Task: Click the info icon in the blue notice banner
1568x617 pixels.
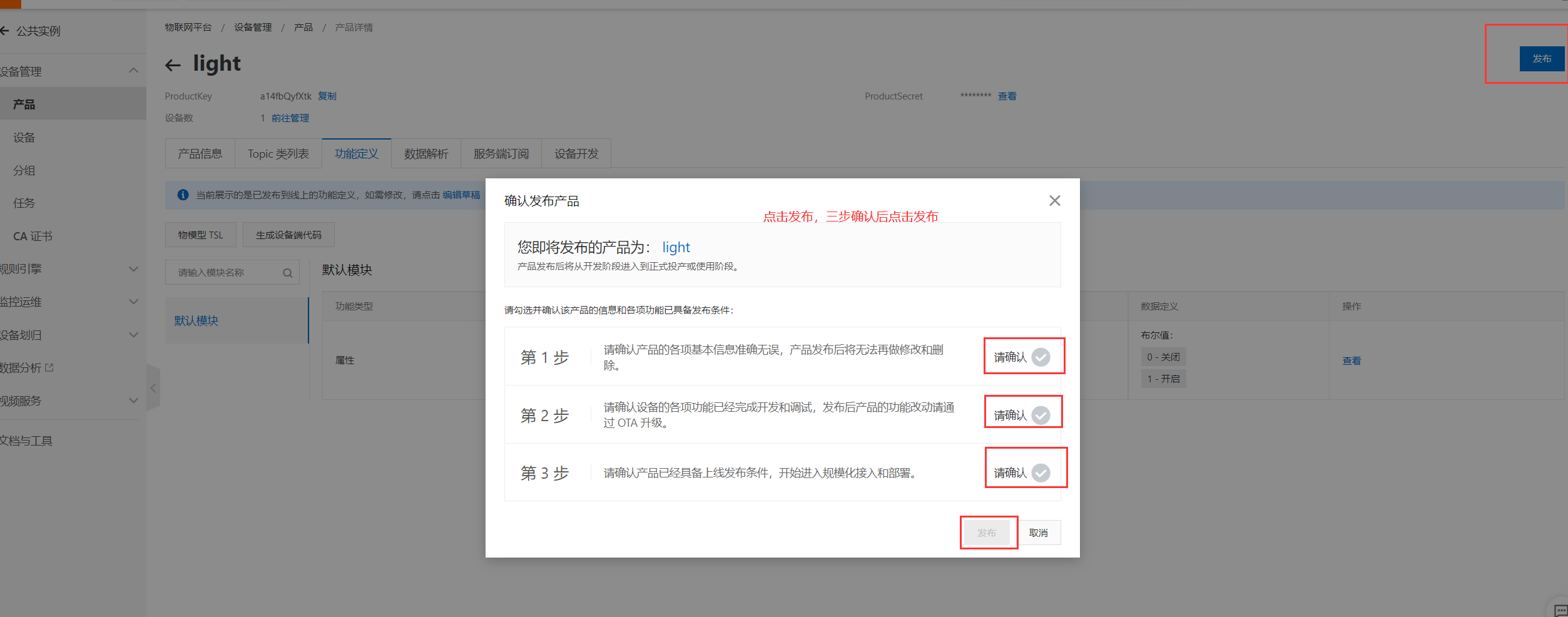Action: pos(183,195)
